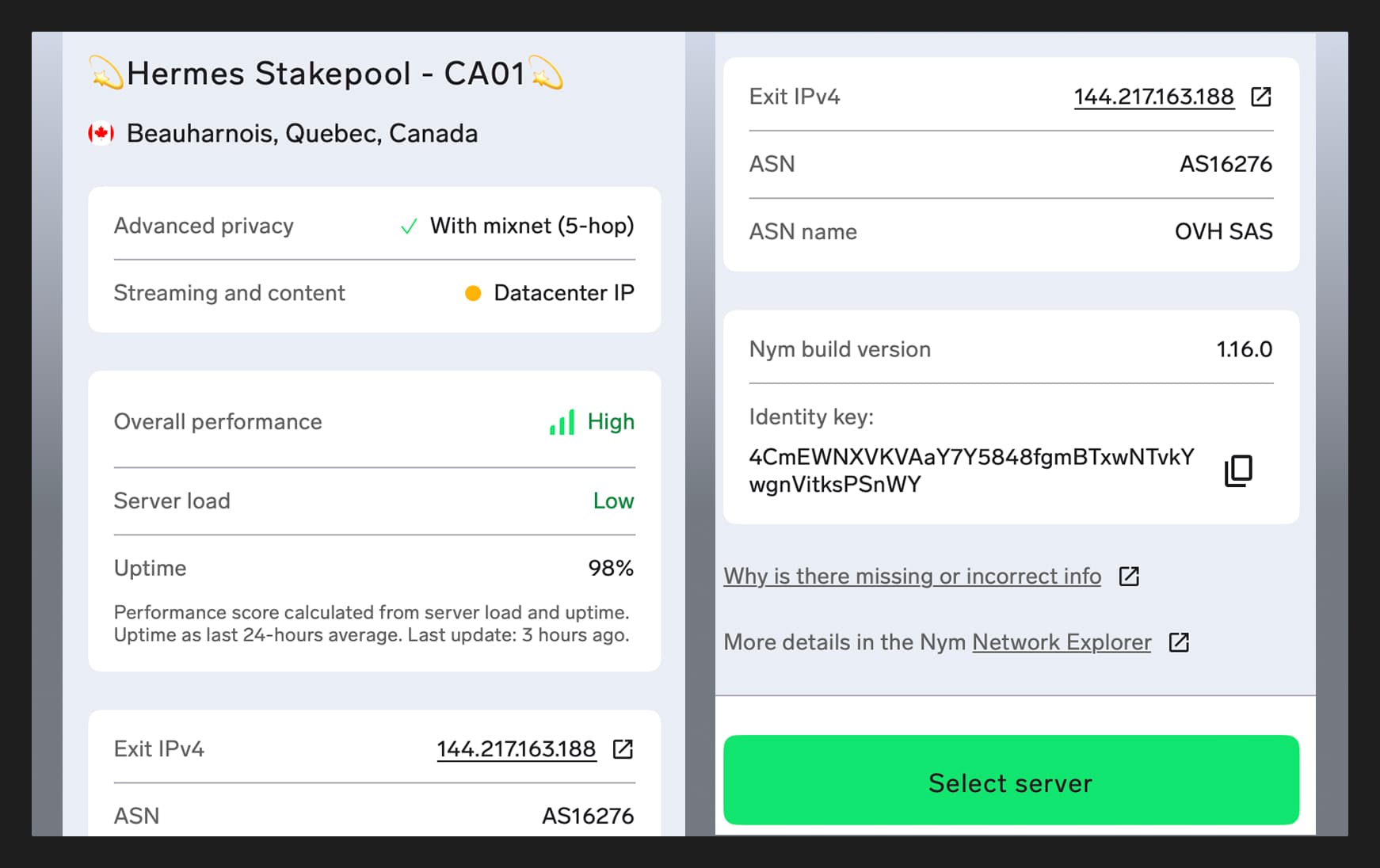
Task: Open external link icon beside right Exit IPv4
Action: click(x=1260, y=97)
